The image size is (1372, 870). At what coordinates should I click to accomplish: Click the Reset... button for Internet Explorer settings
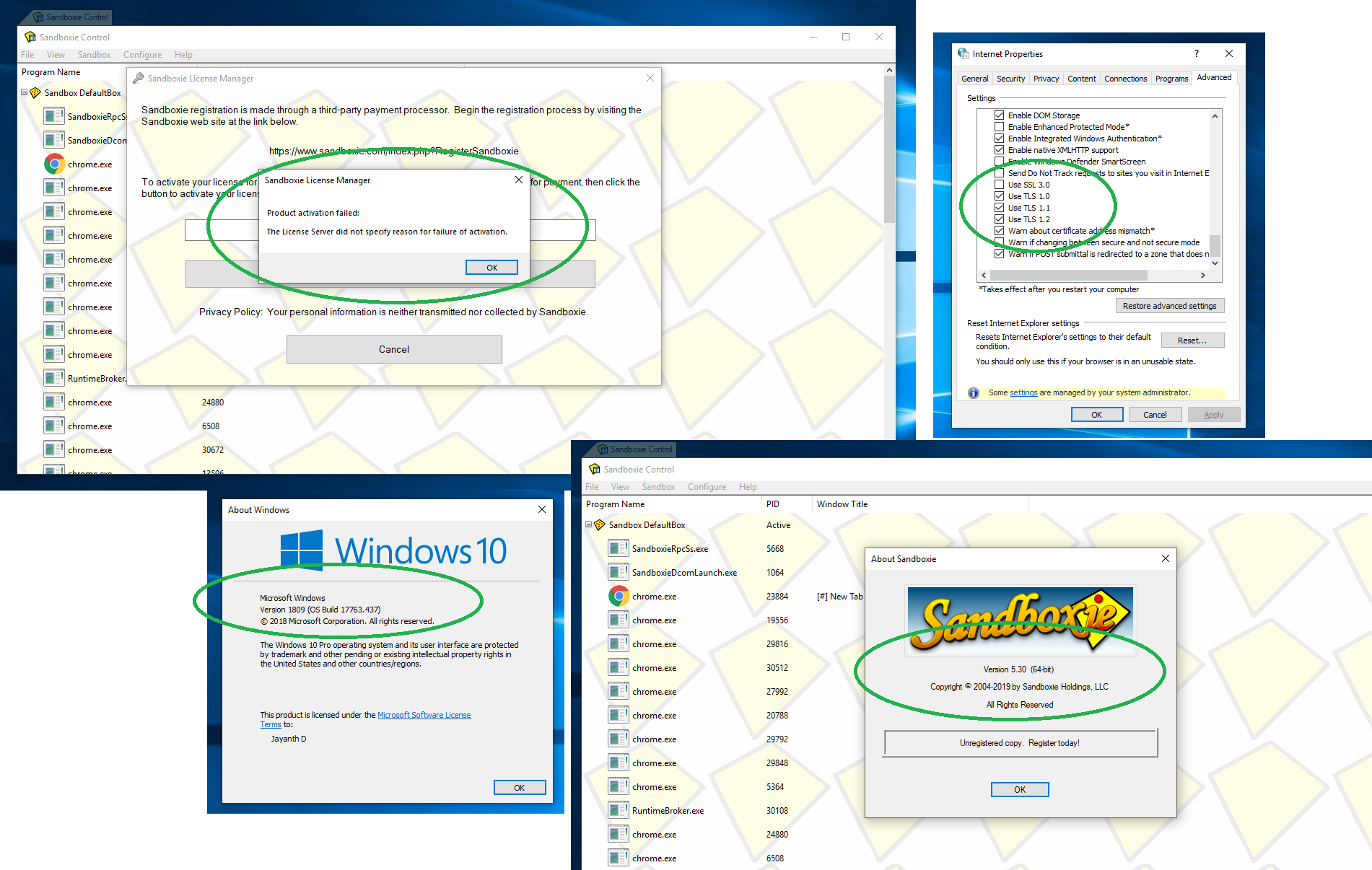point(1192,340)
